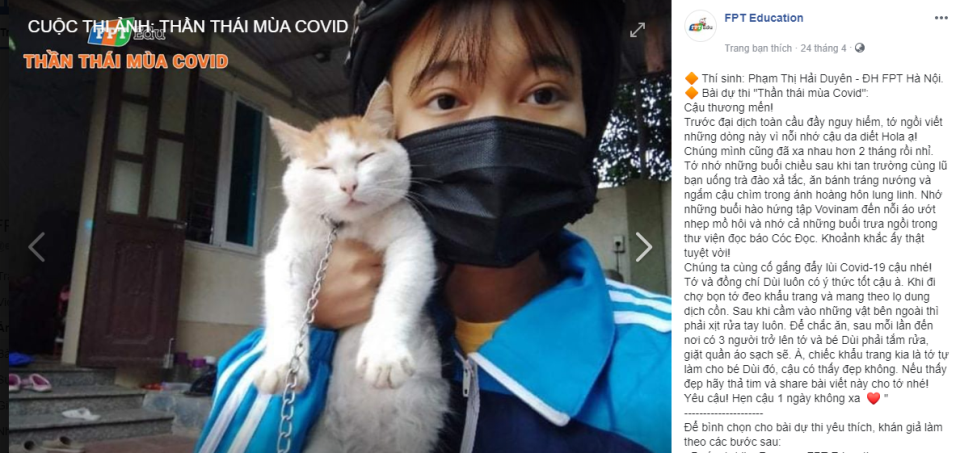Click the FPT Education profile avatar
Screen dimensions: 960x453
[x=700, y=27]
